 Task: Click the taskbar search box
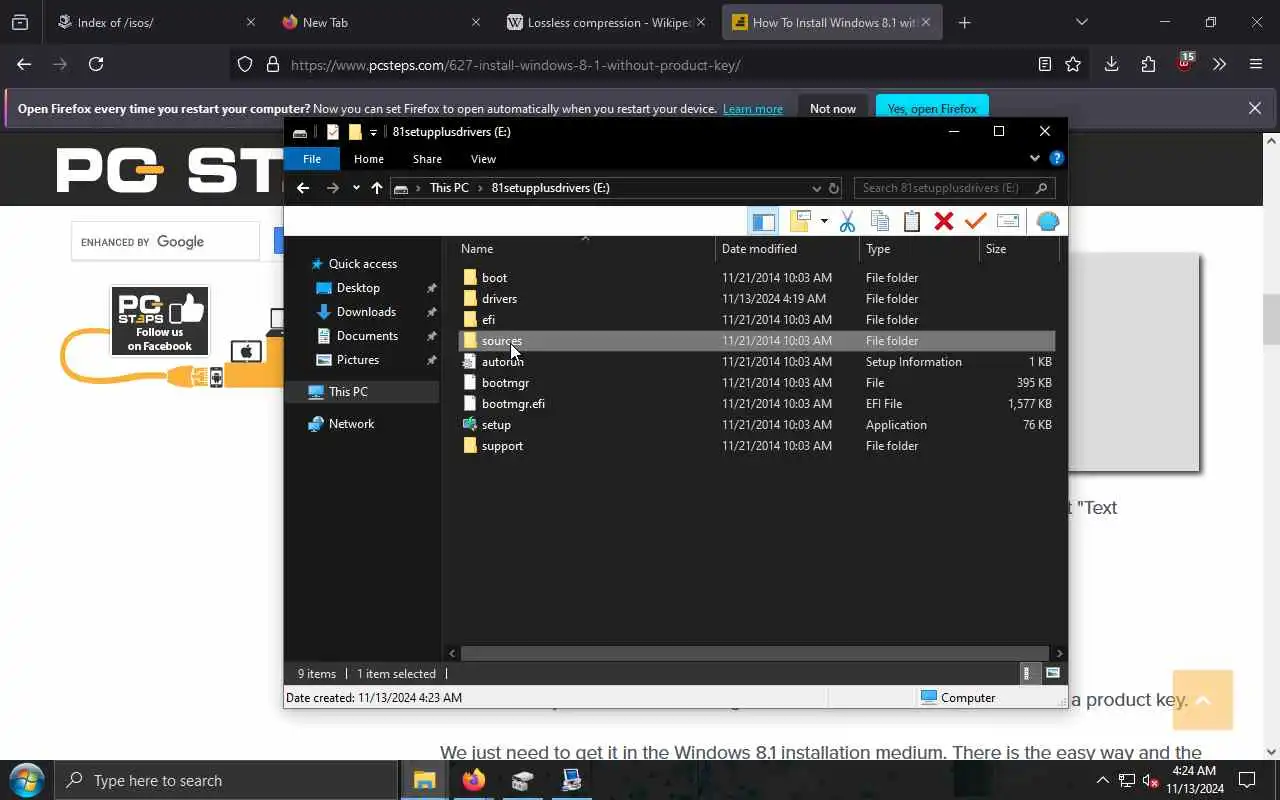pyautogui.click(x=226, y=780)
